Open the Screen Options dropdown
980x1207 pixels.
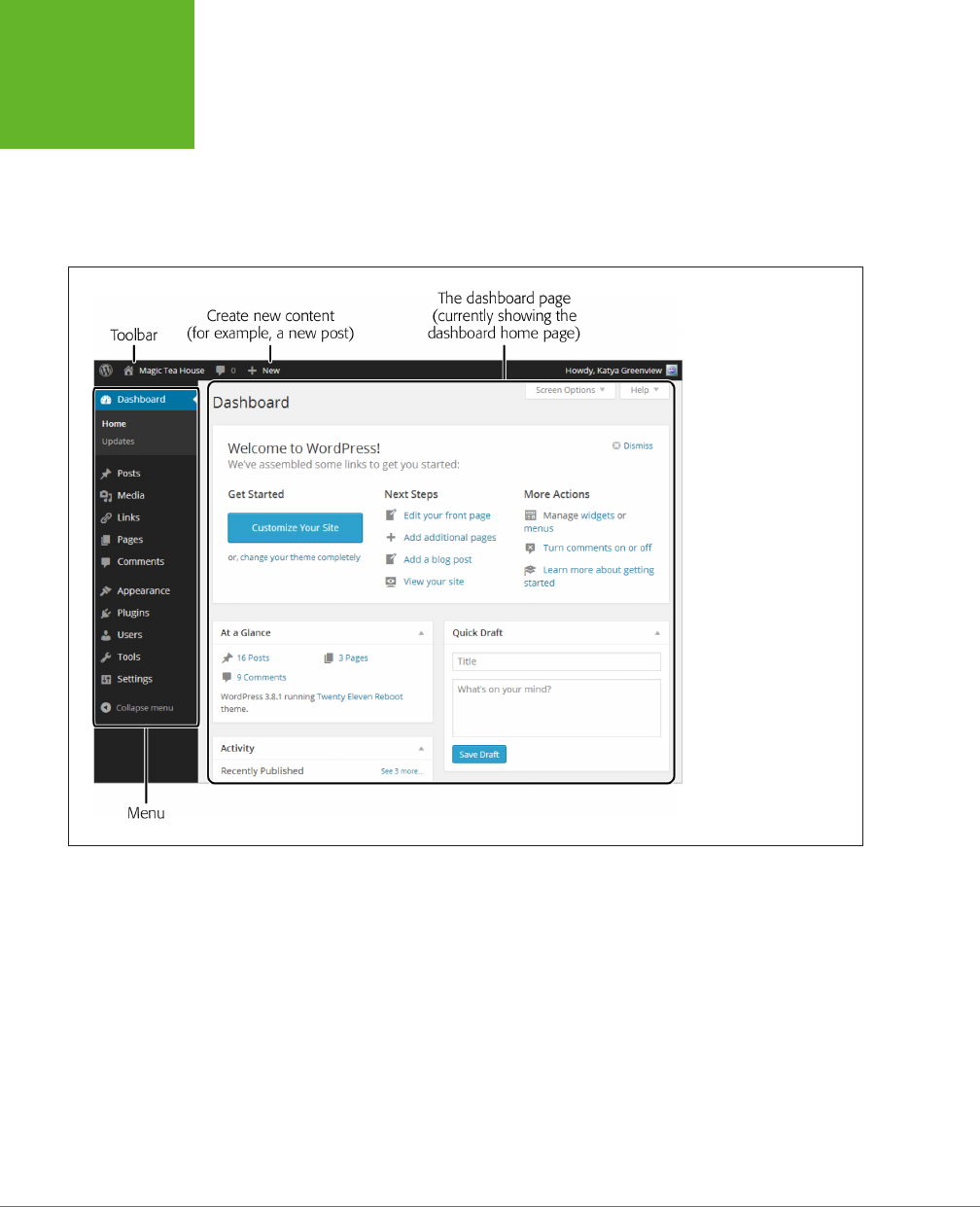pos(571,390)
